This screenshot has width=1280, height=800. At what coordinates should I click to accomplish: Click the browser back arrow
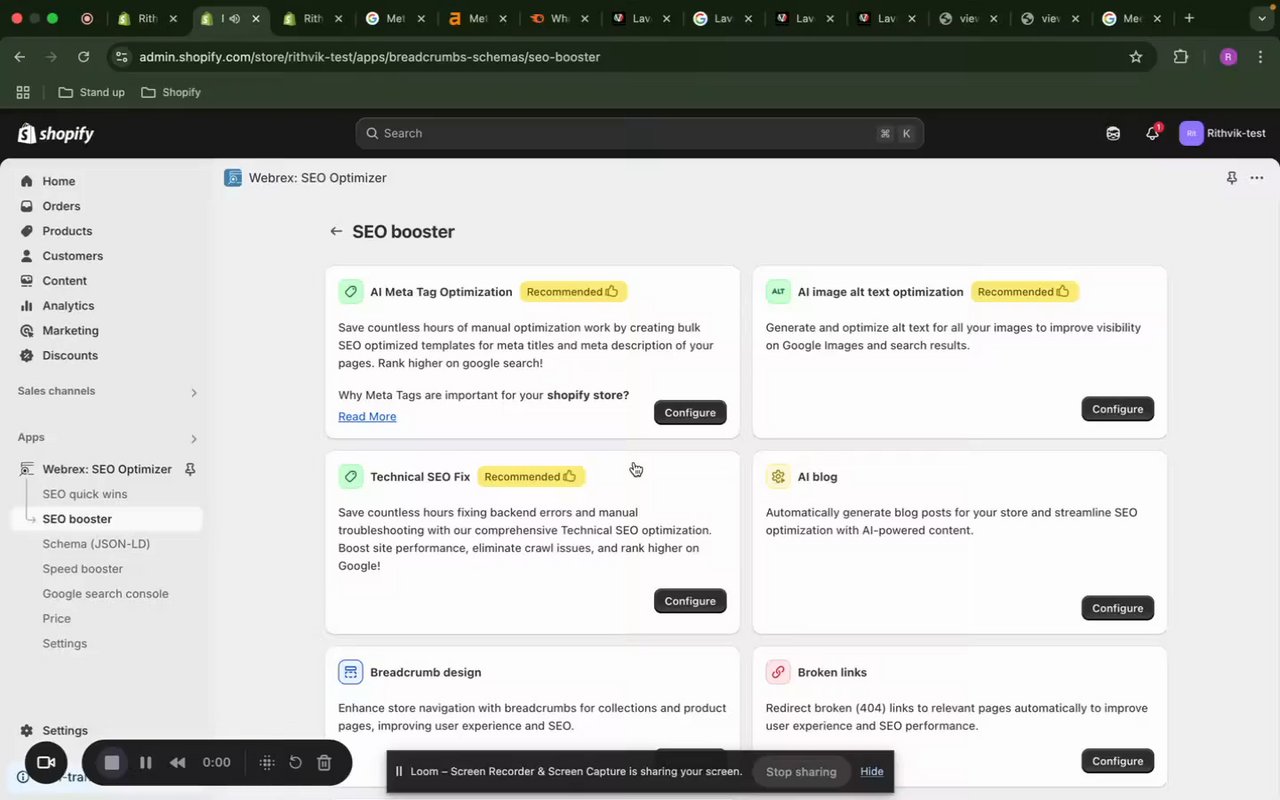[x=20, y=57]
